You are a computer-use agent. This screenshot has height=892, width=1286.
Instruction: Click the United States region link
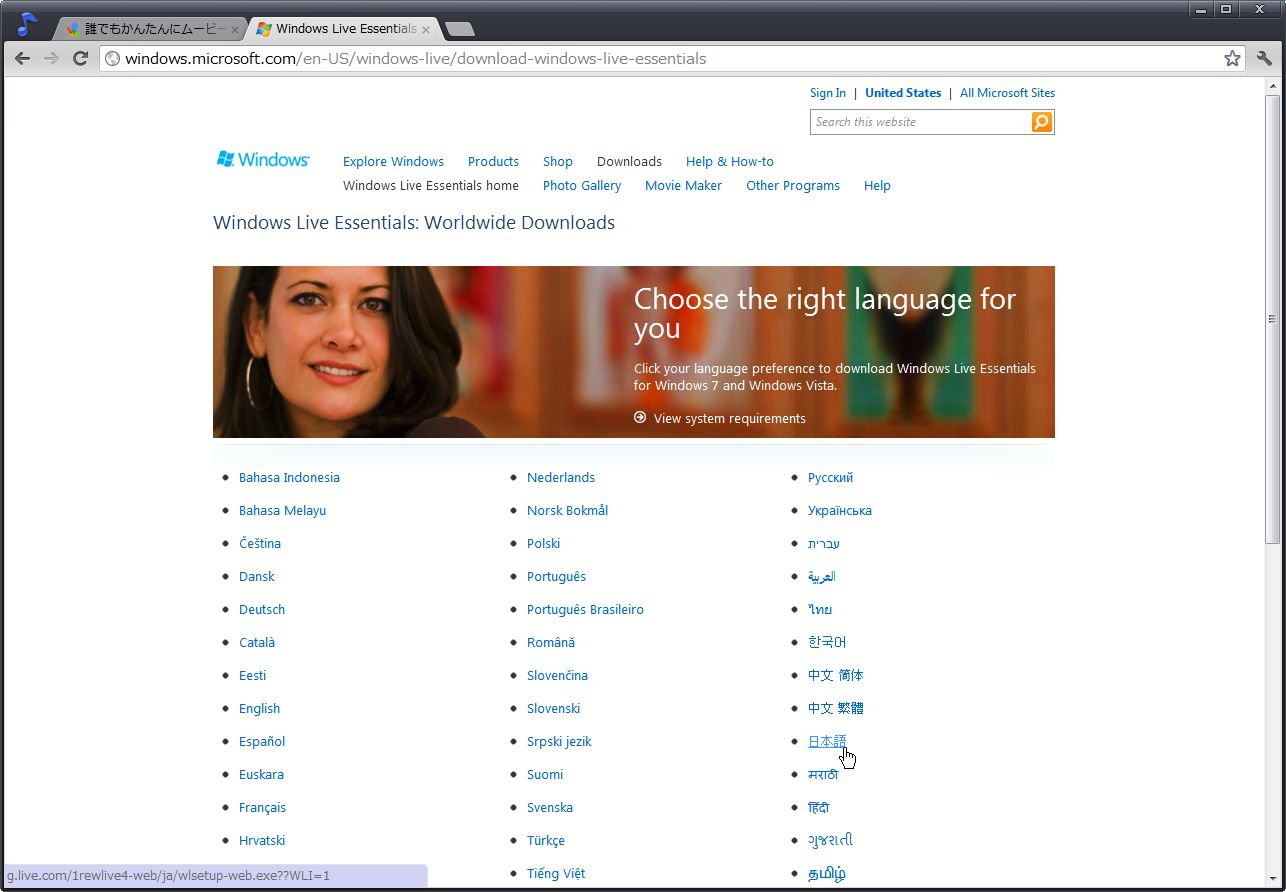(903, 93)
